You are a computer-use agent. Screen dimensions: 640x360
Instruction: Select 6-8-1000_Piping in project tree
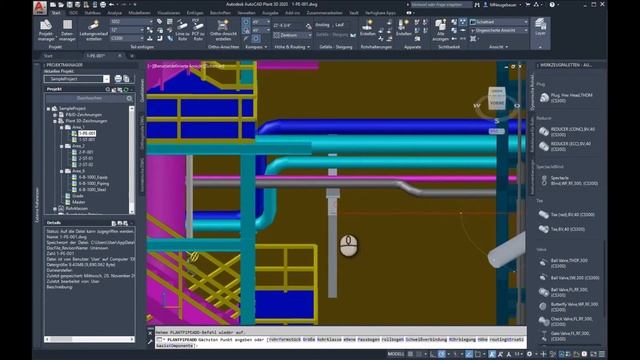tap(94, 184)
